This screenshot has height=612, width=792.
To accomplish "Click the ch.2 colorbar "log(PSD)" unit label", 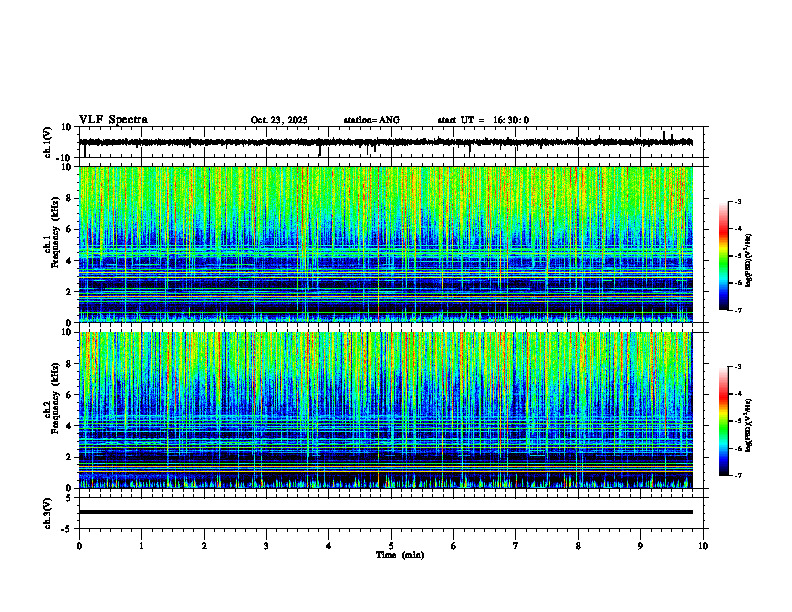I will 750,425.
